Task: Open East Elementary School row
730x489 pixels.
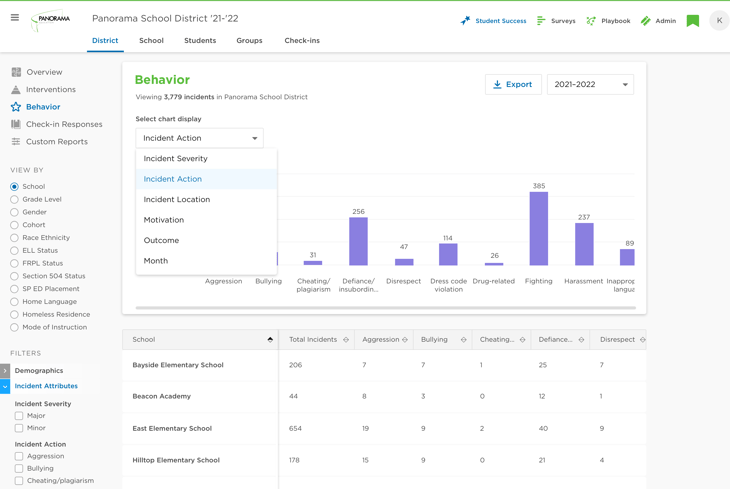Action: tap(384, 428)
